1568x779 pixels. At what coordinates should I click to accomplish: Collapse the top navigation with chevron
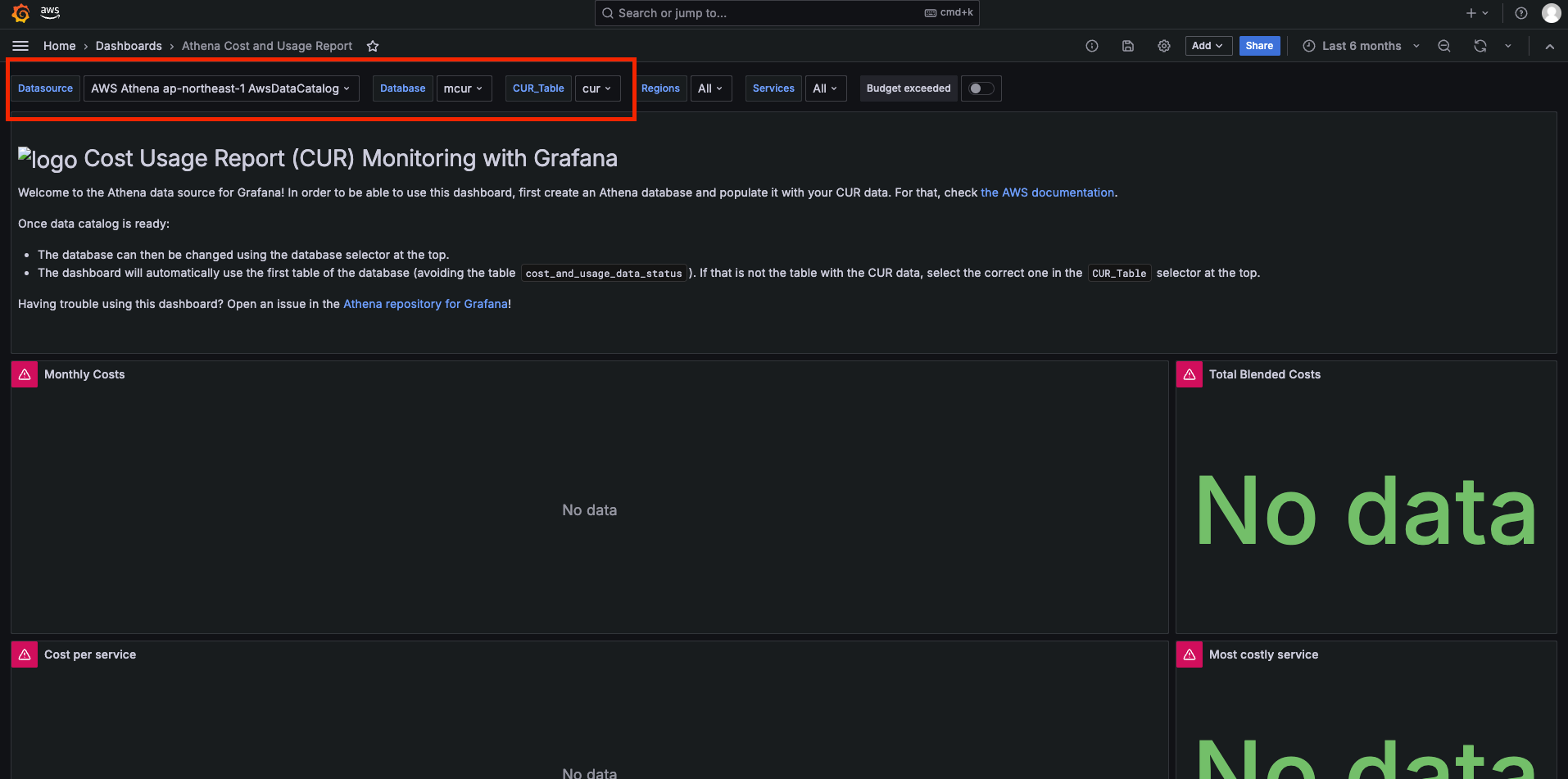[1550, 46]
